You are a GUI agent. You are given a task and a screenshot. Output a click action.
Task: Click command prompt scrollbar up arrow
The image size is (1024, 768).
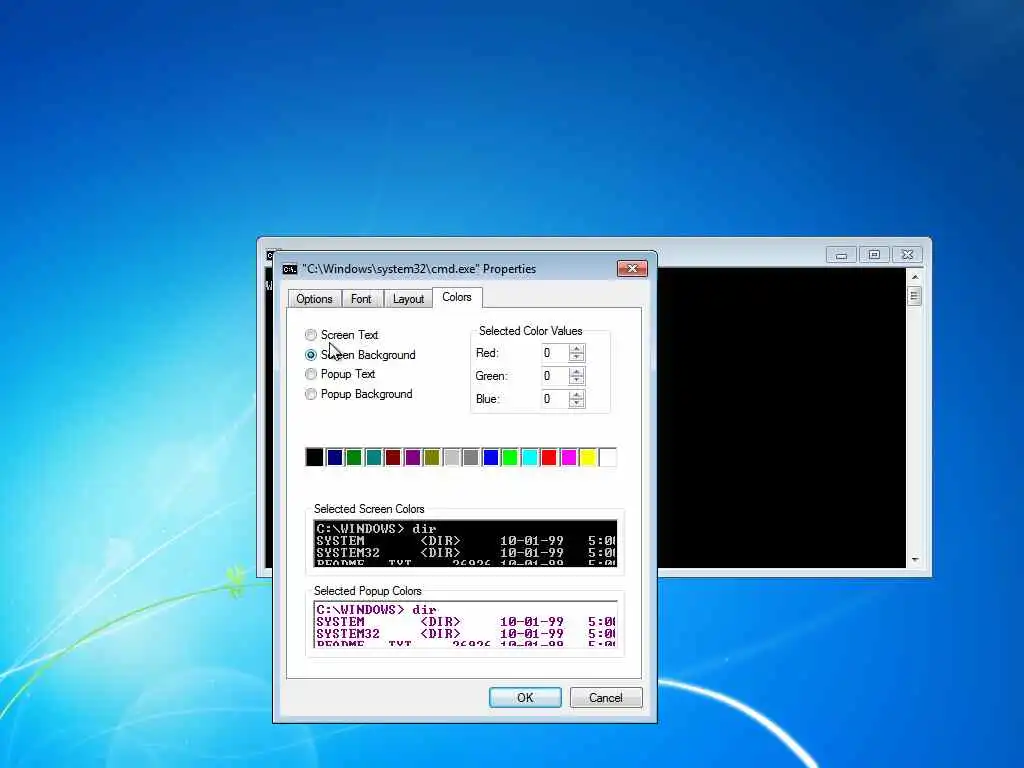pyautogui.click(x=915, y=277)
